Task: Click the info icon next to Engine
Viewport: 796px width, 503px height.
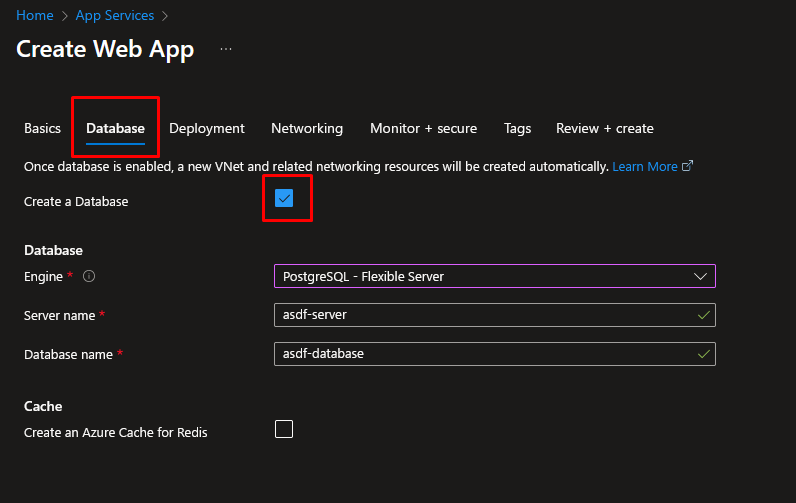Action: [89, 277]
